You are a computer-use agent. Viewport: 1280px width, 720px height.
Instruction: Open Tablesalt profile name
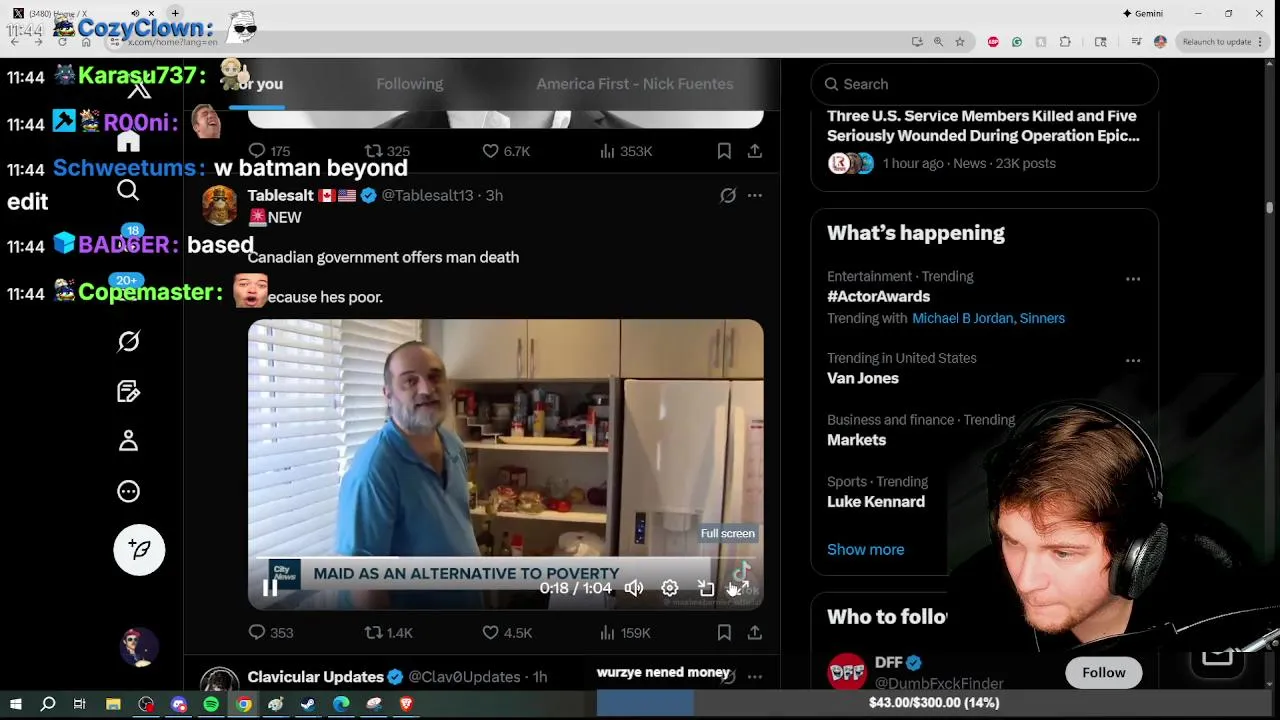[x=281, y=196]
